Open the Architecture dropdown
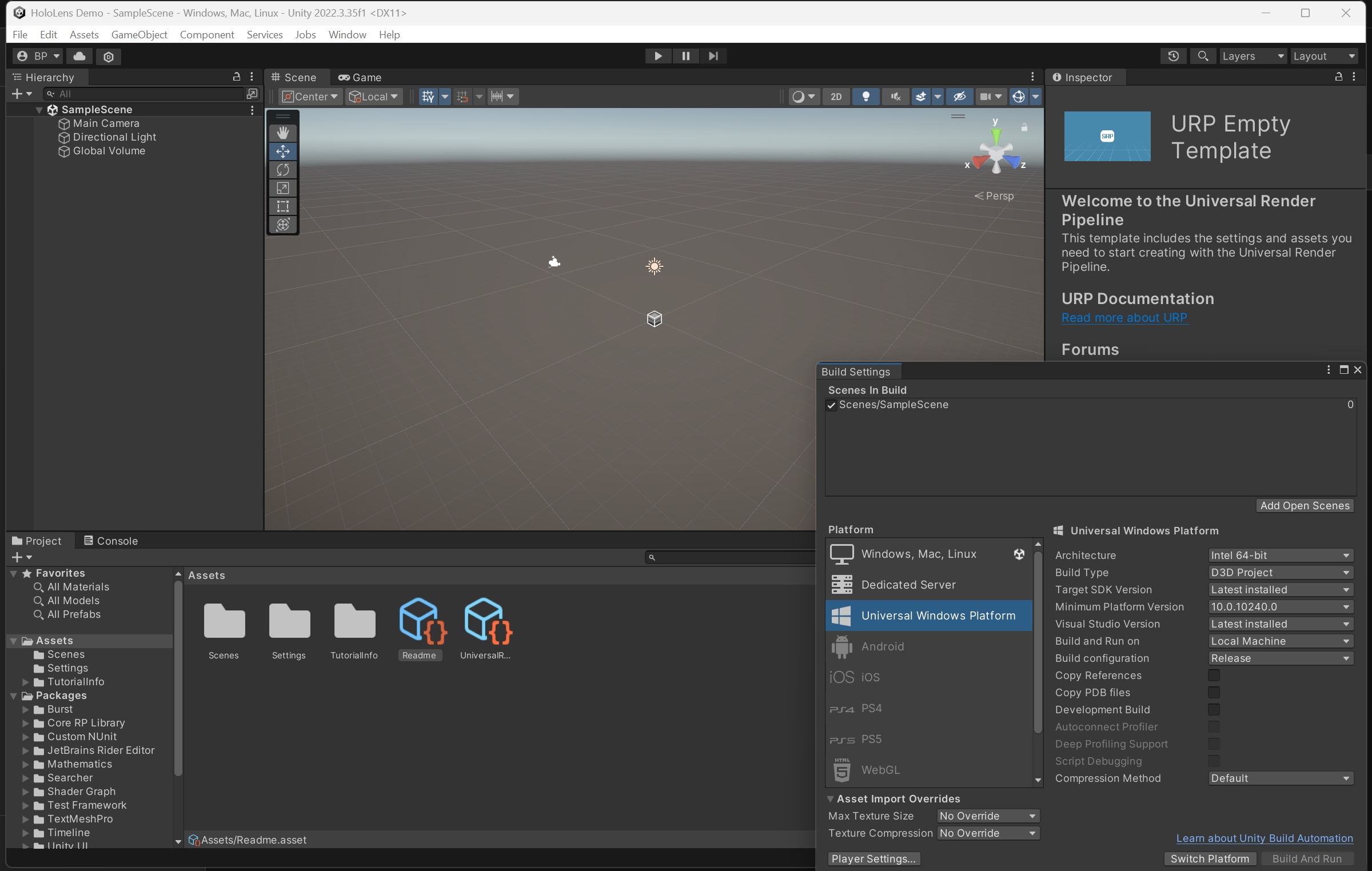The width and height of the screenshot is (1372, 871). click(x=1280, y=555)
